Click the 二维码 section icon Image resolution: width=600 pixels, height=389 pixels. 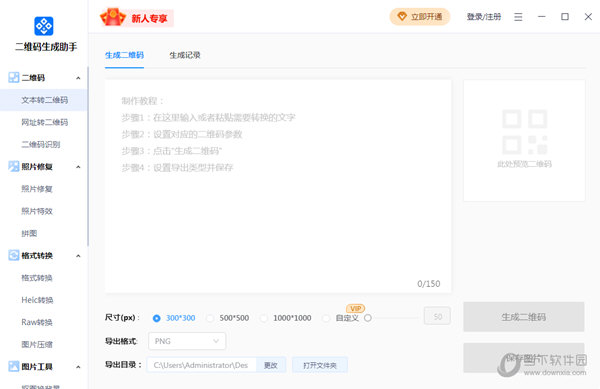14,78
